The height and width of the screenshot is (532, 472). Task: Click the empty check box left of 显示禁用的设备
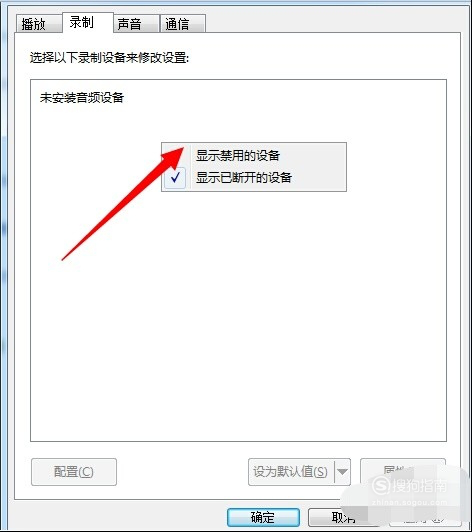click(x=175, y=156)
